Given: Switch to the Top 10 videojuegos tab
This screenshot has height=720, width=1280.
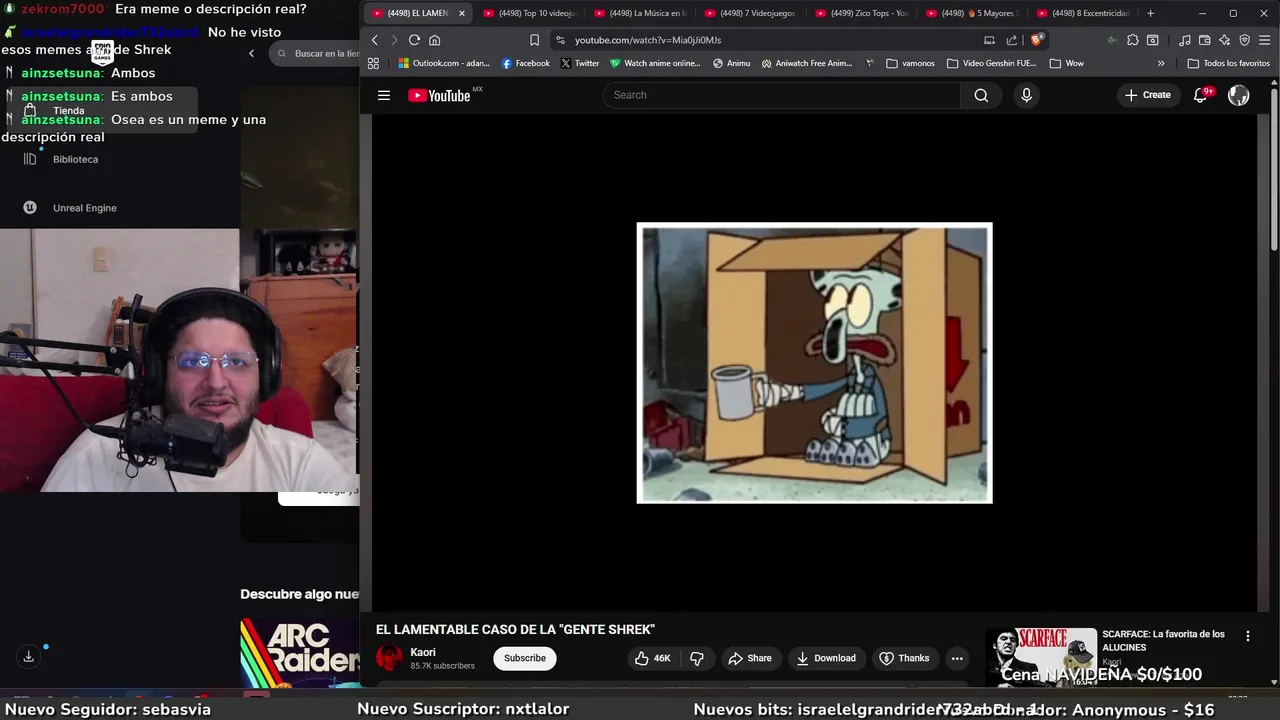Looking at the screenshot, I should pyautogui.click(x=529, y=13).
